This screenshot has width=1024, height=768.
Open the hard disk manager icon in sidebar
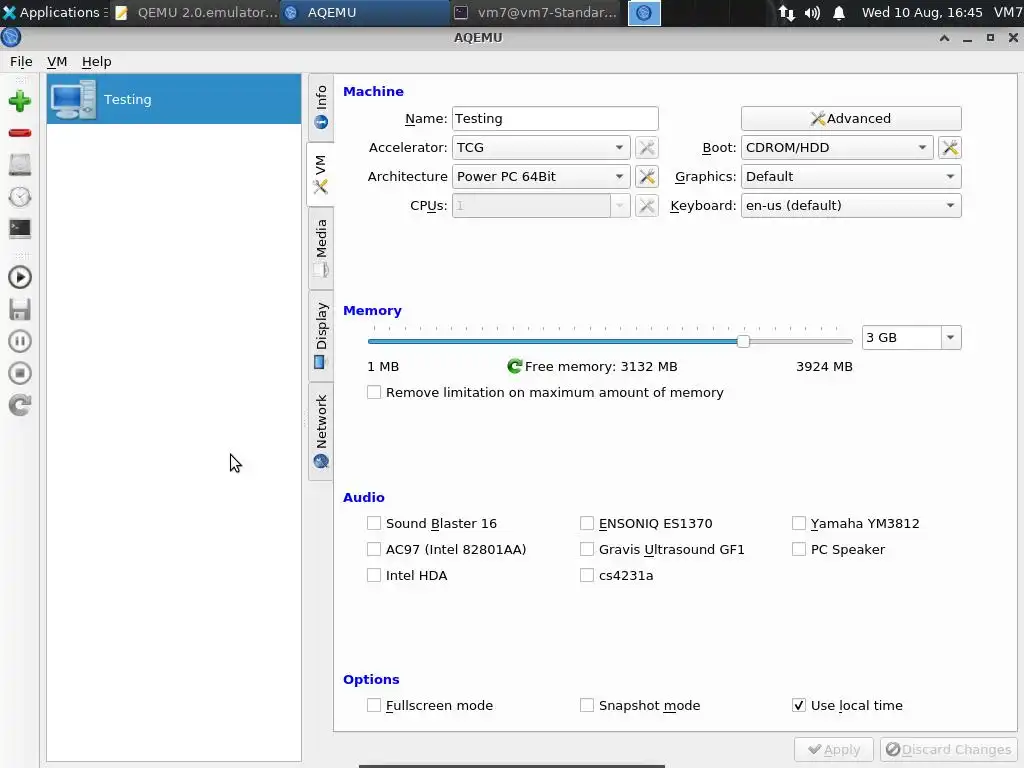pos(20,165)
